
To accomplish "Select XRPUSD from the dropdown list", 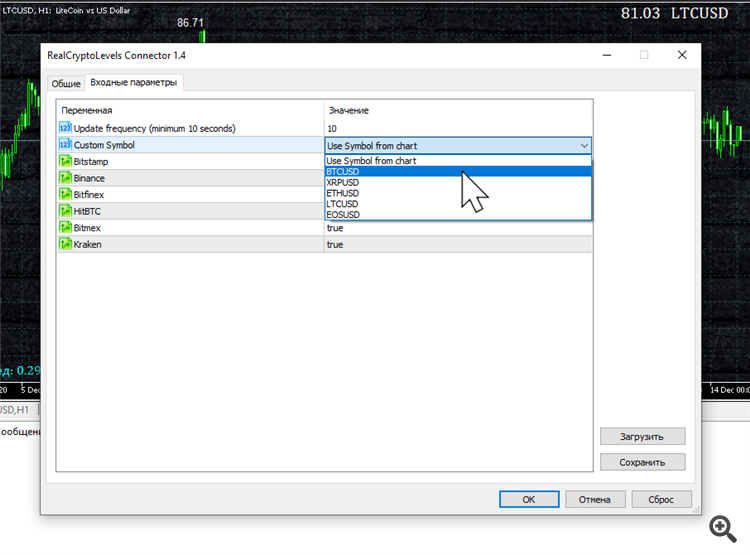I will [x=458, y=182].
